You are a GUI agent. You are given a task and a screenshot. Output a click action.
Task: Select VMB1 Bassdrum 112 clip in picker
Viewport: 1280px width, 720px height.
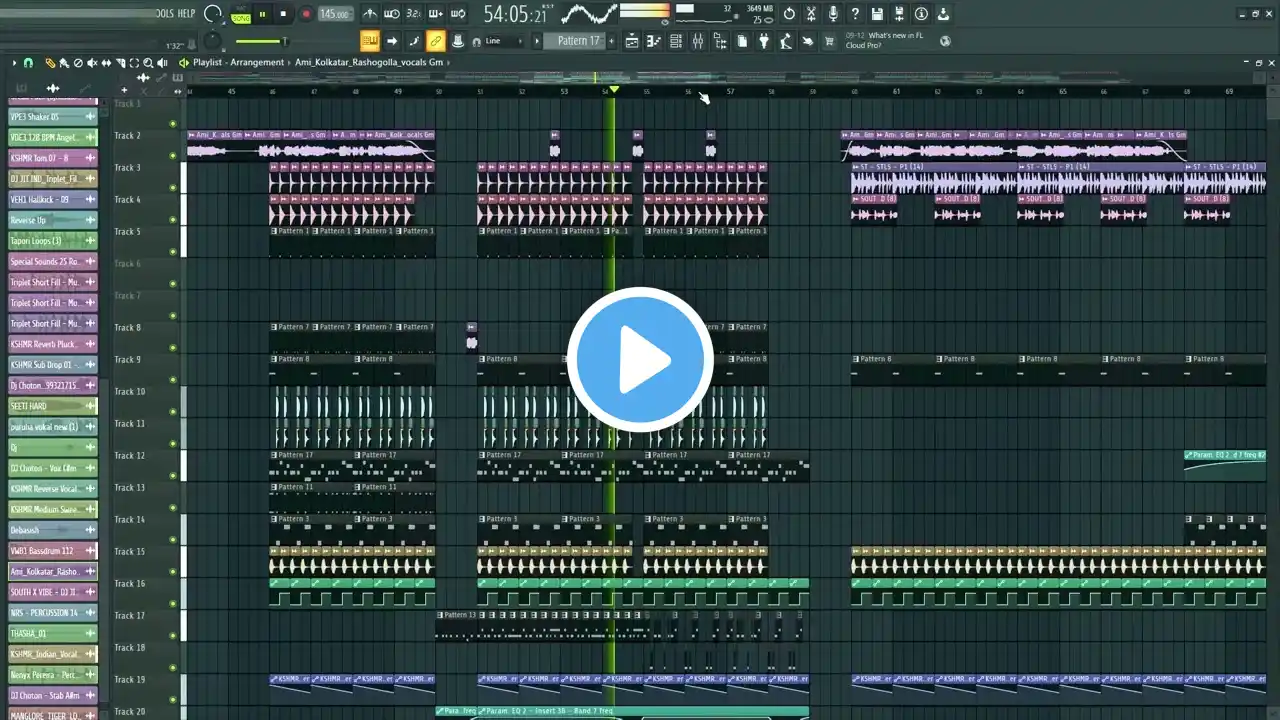coord(53,551)
